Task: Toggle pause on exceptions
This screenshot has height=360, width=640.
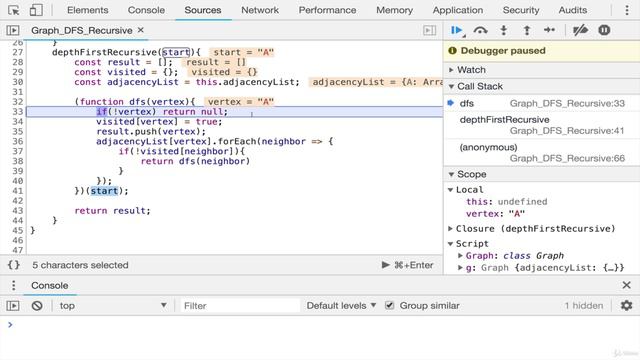Action: click(x=604, y=30)
